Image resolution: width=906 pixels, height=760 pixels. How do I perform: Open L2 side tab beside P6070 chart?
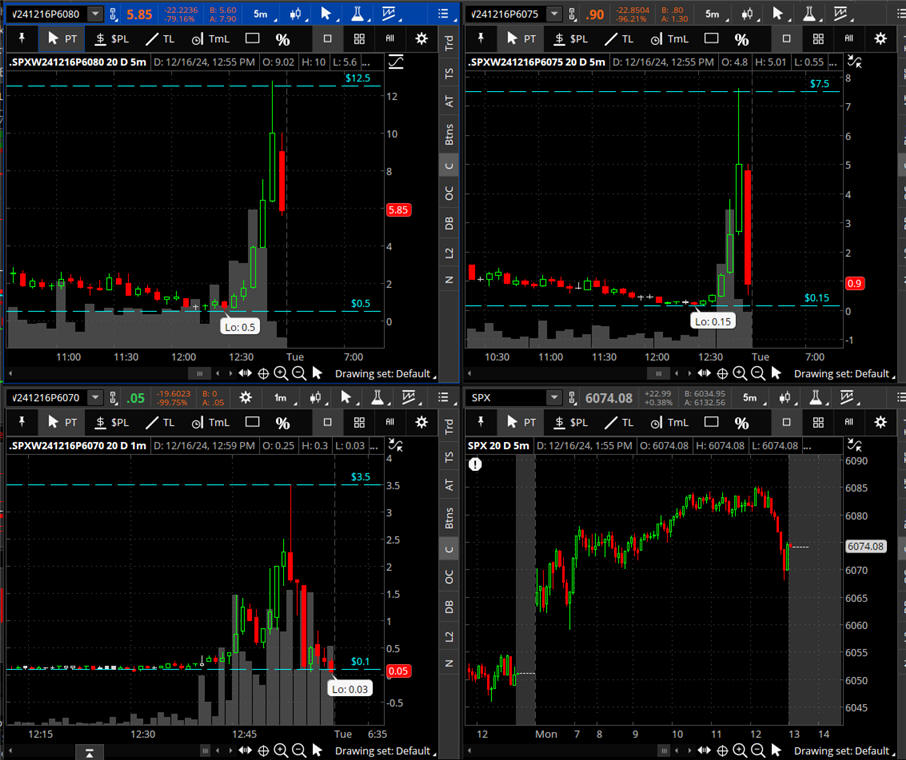pyautogui.click(x=449, y=637)
